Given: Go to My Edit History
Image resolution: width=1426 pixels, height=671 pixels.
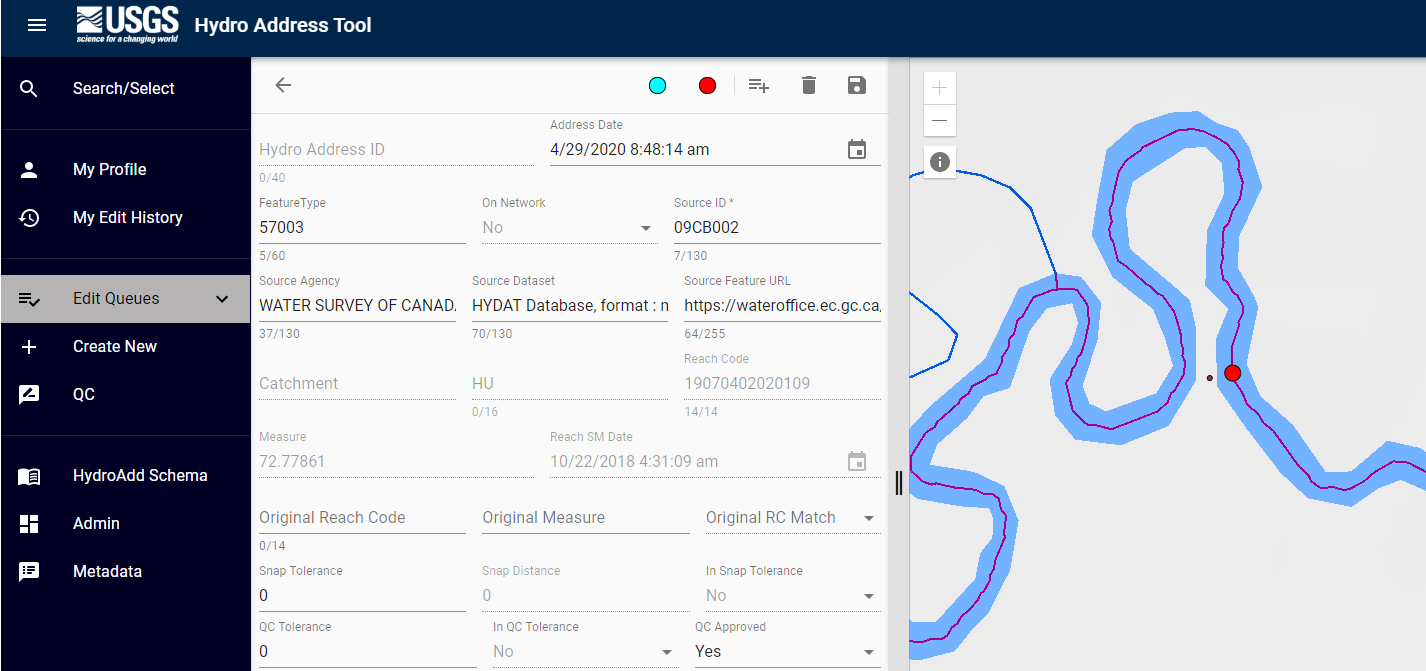Looking at the screenshot, I should [127, 218].
